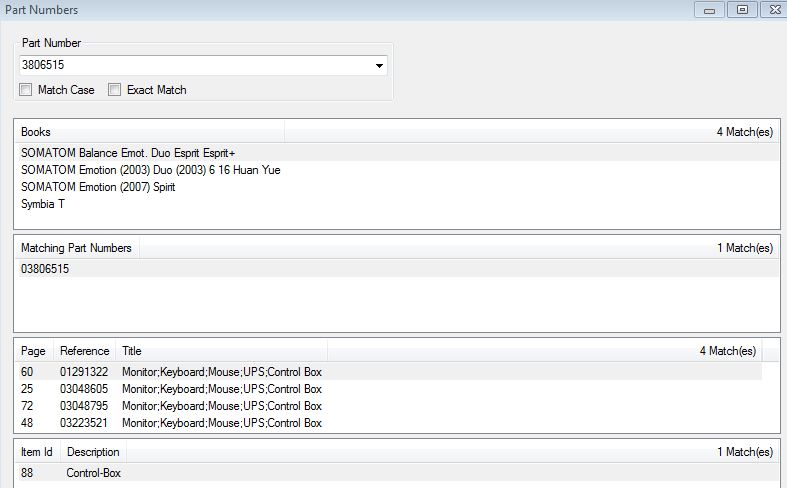Click the Control-Box description
This screenshot has width=787, height=488.
point(93,473)
